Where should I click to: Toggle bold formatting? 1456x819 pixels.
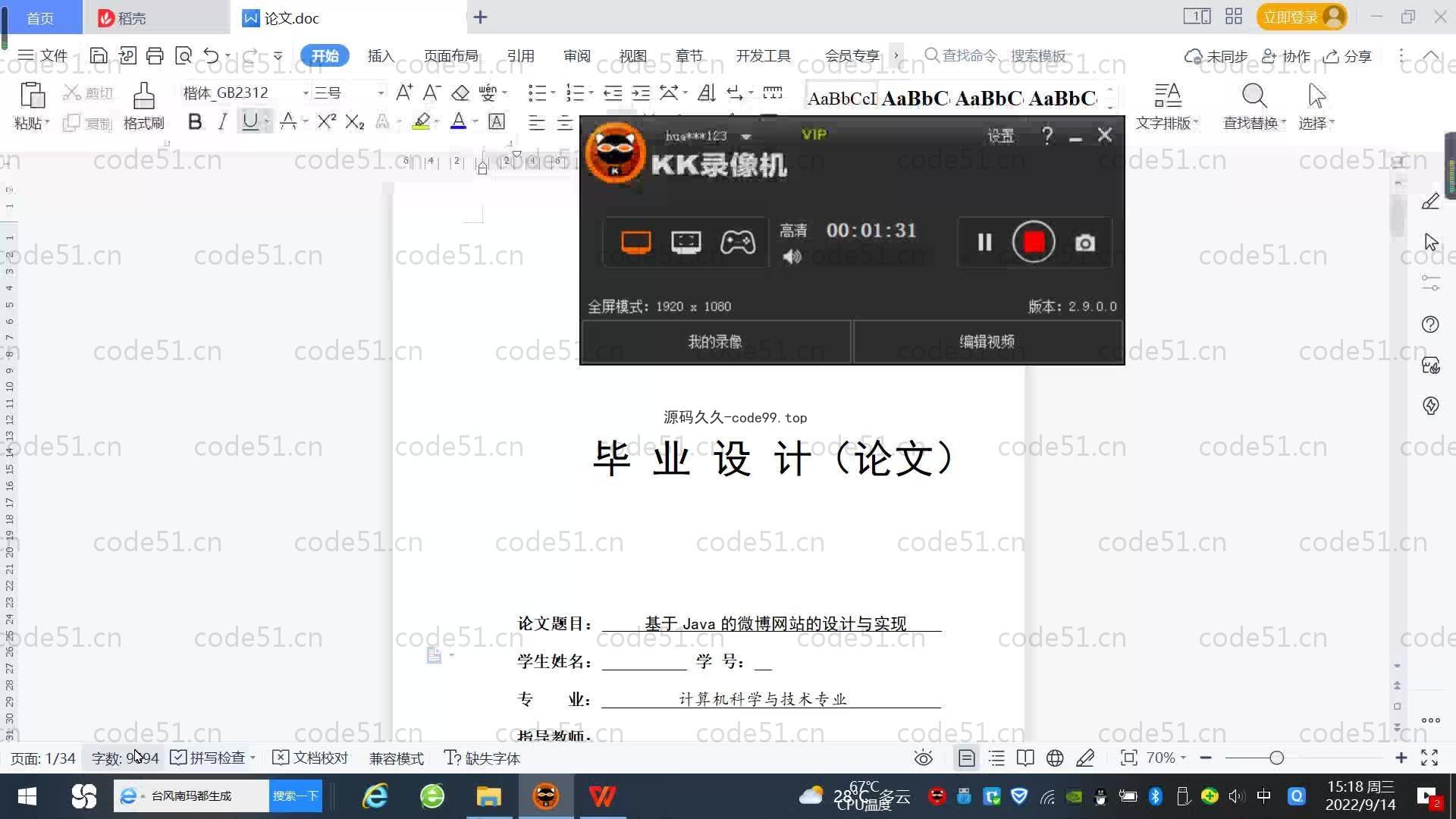195,121
